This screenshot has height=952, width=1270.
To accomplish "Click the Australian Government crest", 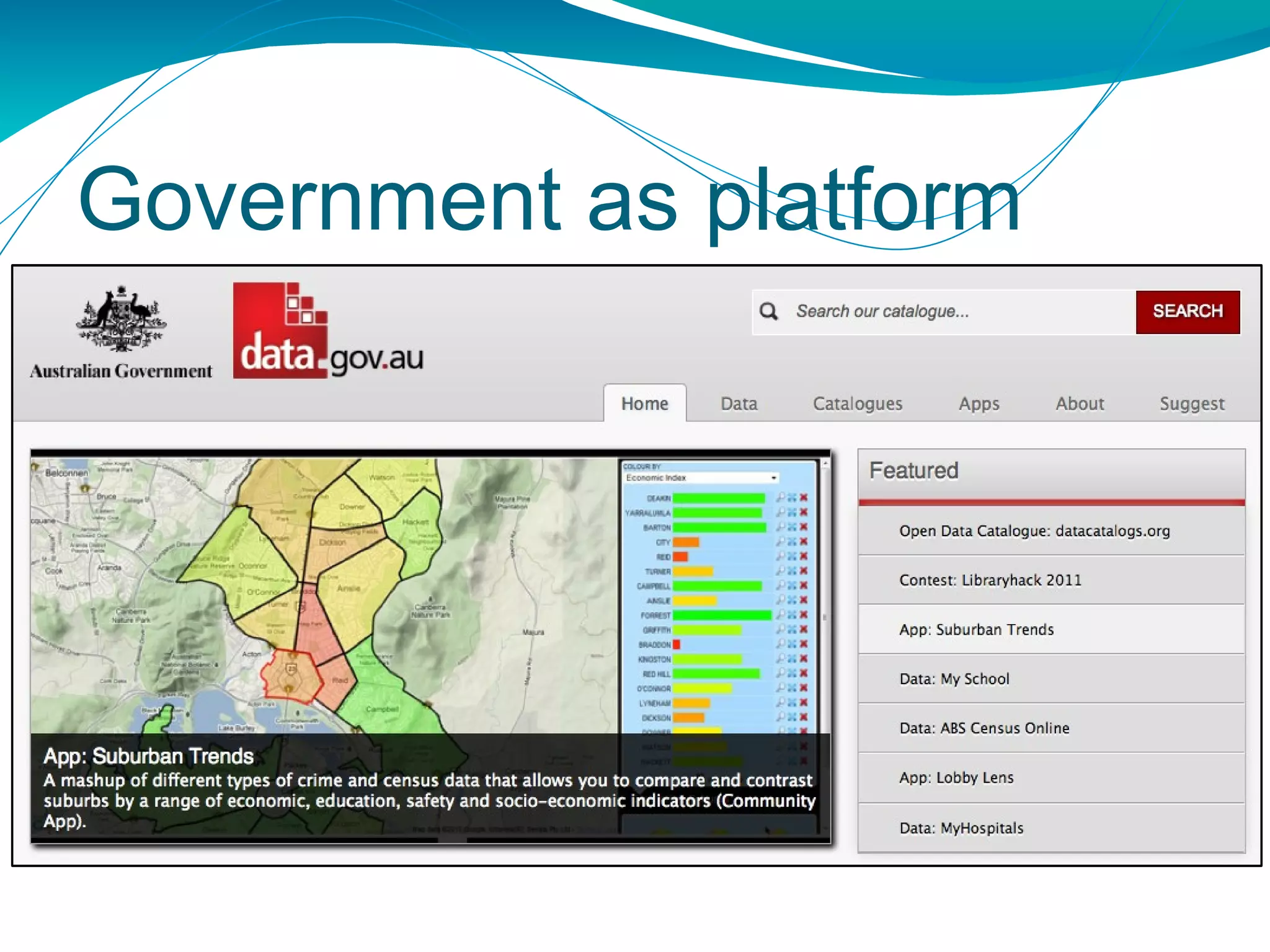I will point(122,318).
